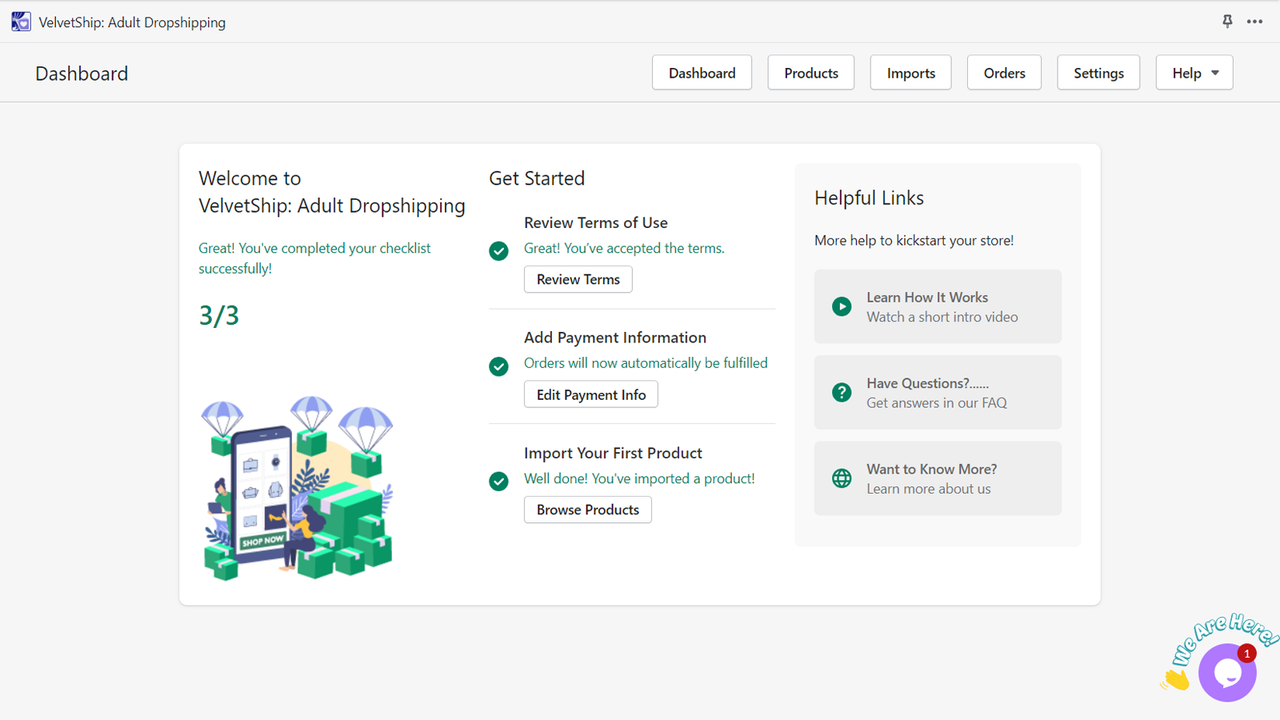Click Edit Payment Info
Viewport: 1280px width, 720px height.
590,394
